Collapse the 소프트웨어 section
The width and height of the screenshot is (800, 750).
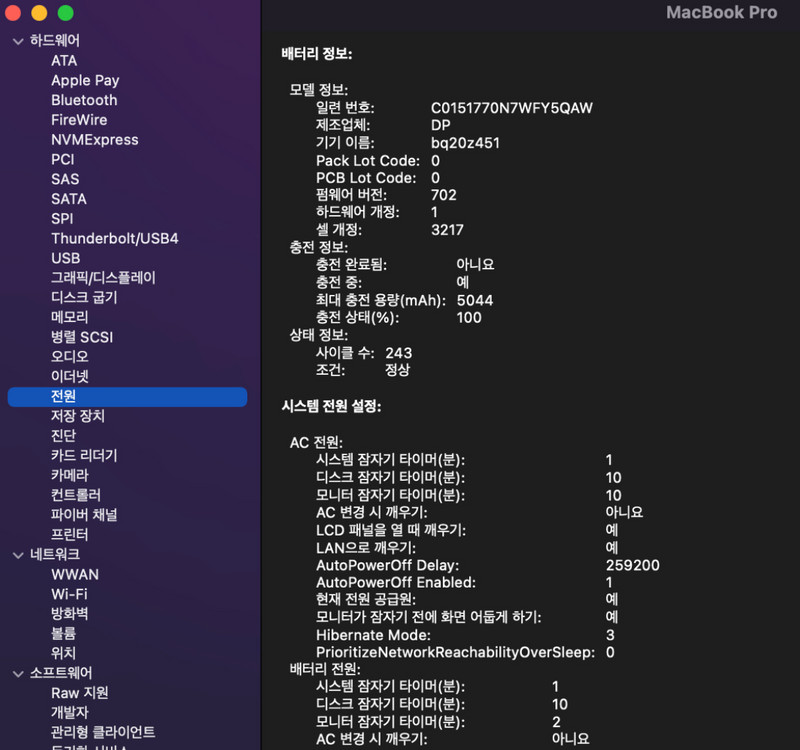(17, 672)
